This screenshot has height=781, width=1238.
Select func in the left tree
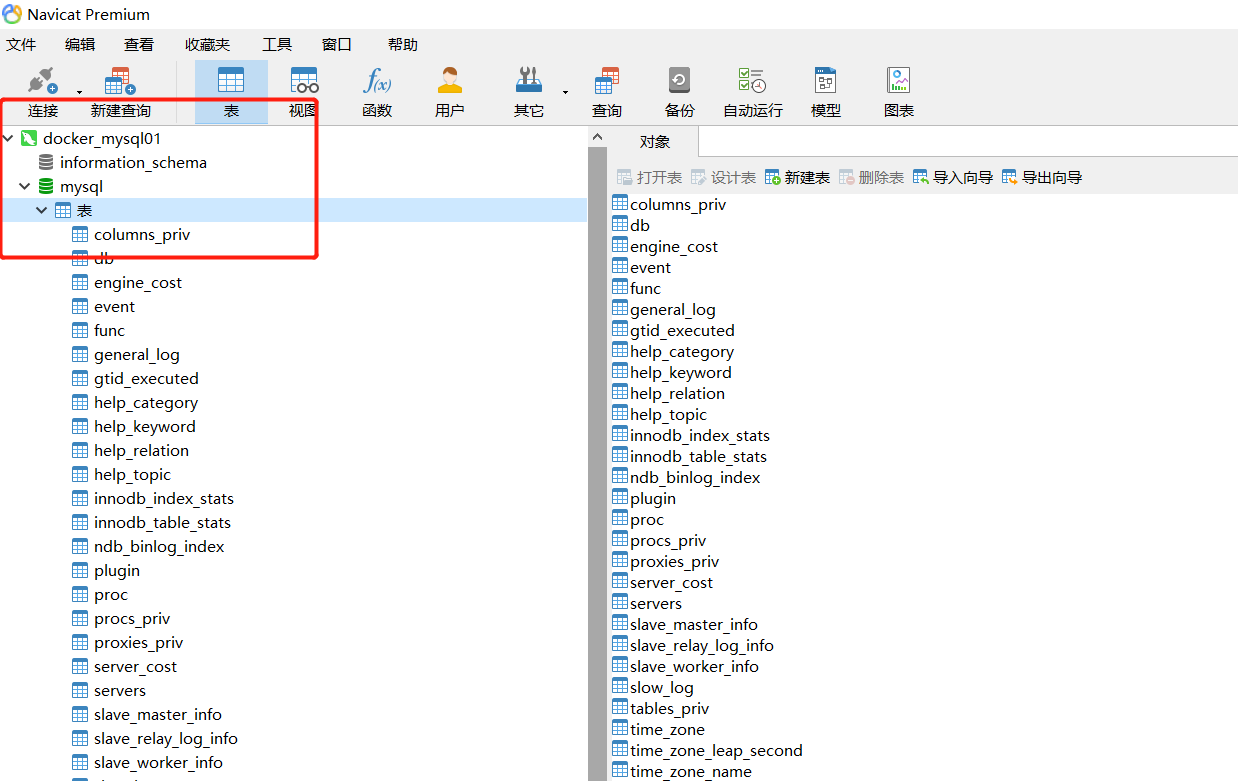109,330
